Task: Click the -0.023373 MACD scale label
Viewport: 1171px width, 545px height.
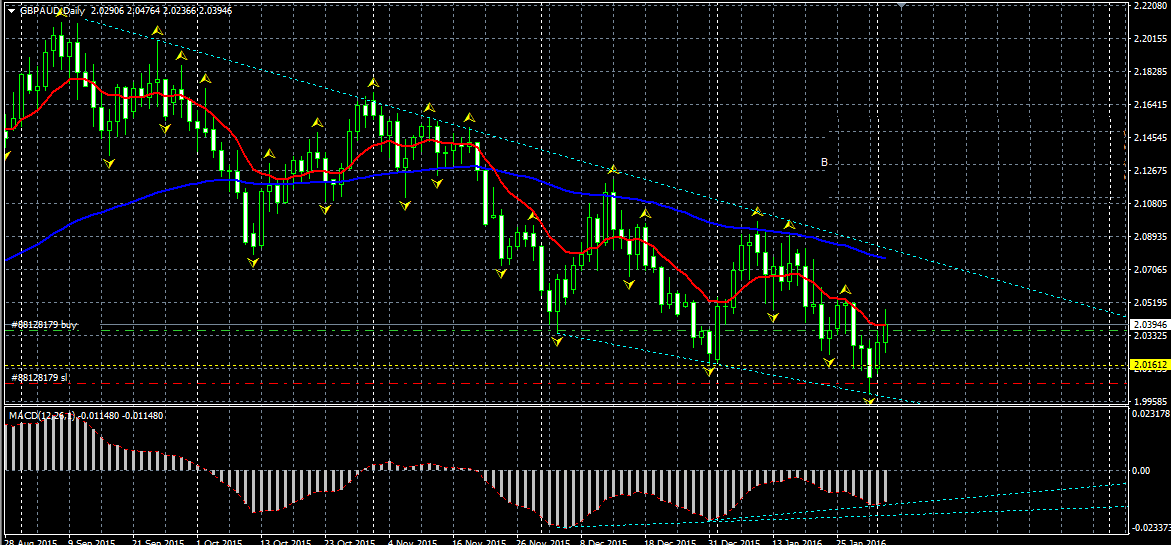Action: [1151, 529]
